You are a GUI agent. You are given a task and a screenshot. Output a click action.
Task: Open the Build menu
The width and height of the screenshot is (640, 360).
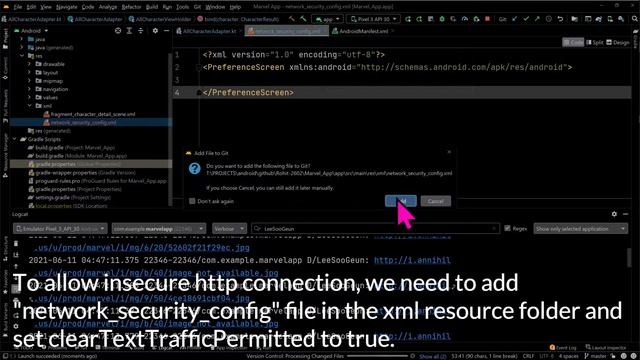tap(152, 7)
